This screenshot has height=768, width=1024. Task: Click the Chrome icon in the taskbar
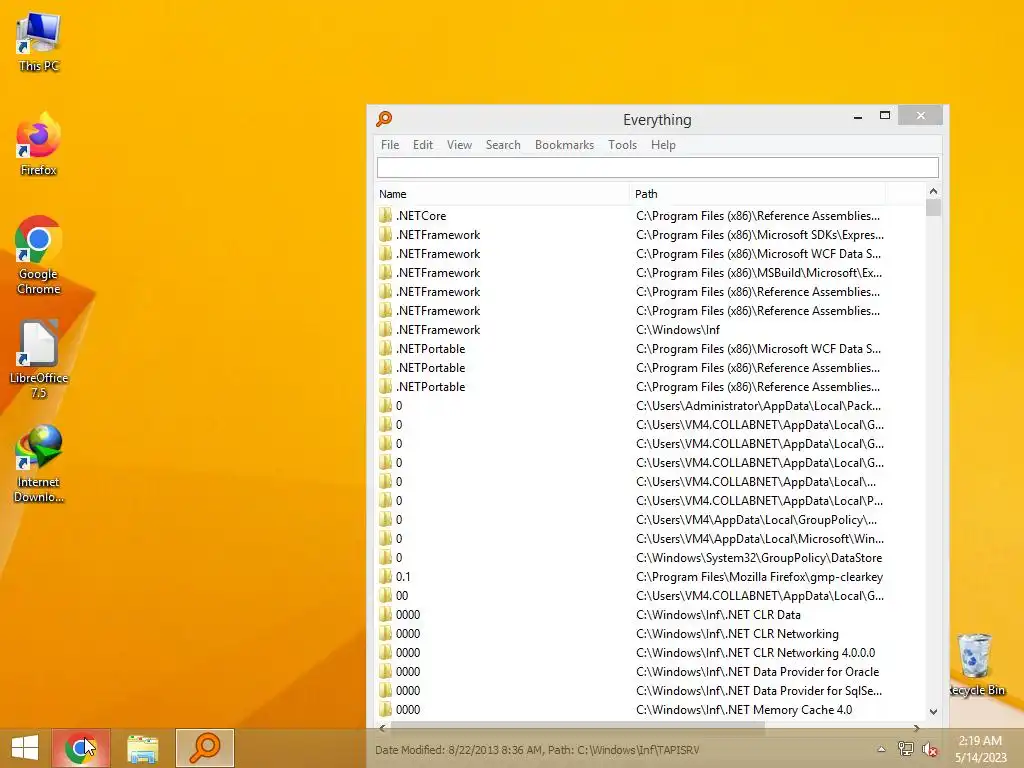[x=81, y=748]
